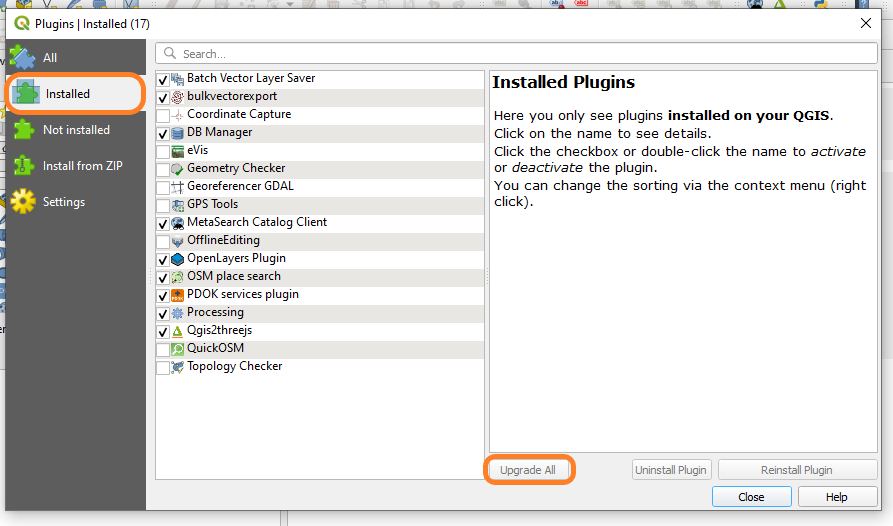Click the Georeferencer GDAL icon
893x526 pixels.
[x=178, y=187]
